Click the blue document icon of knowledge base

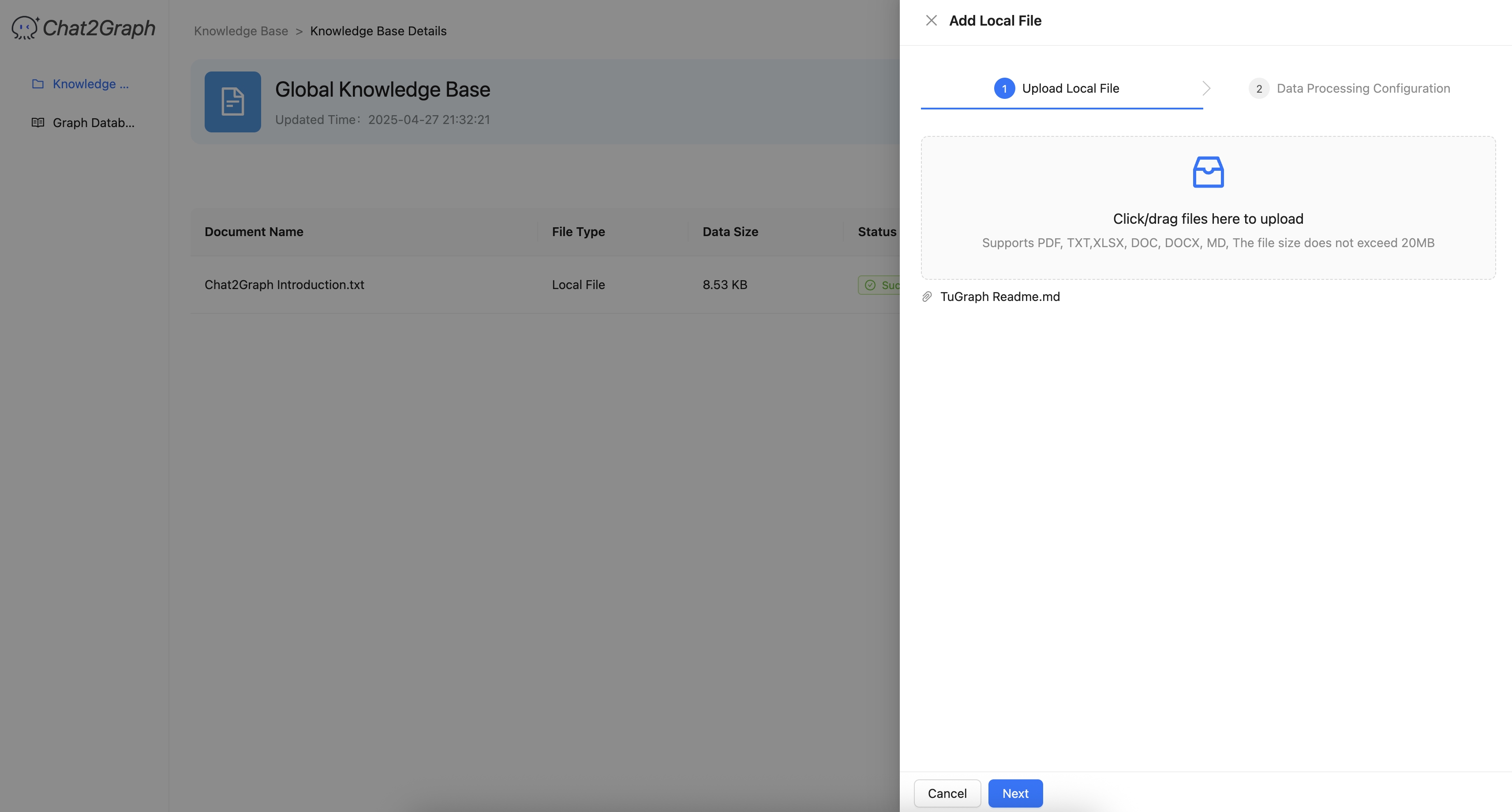(232, 101)
